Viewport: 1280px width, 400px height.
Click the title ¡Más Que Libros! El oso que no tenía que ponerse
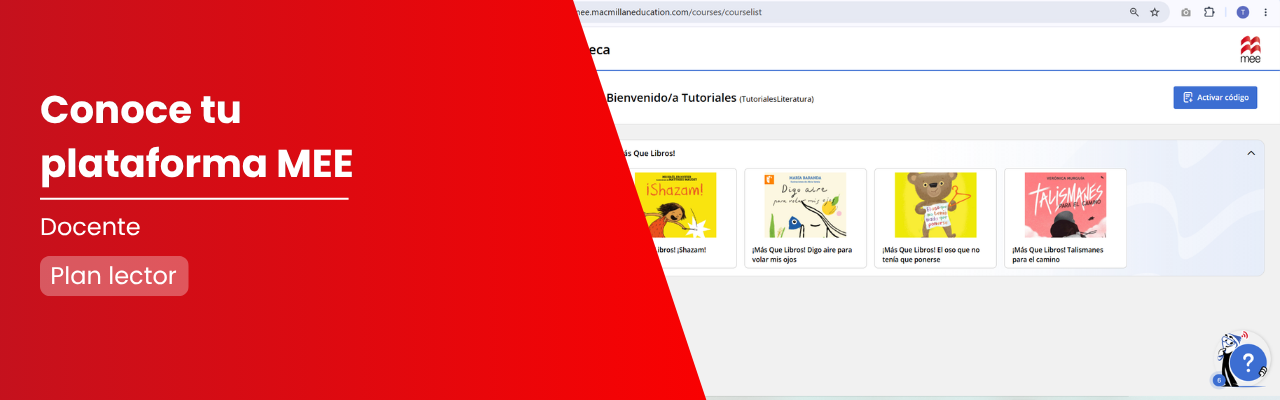click(931, 254)
